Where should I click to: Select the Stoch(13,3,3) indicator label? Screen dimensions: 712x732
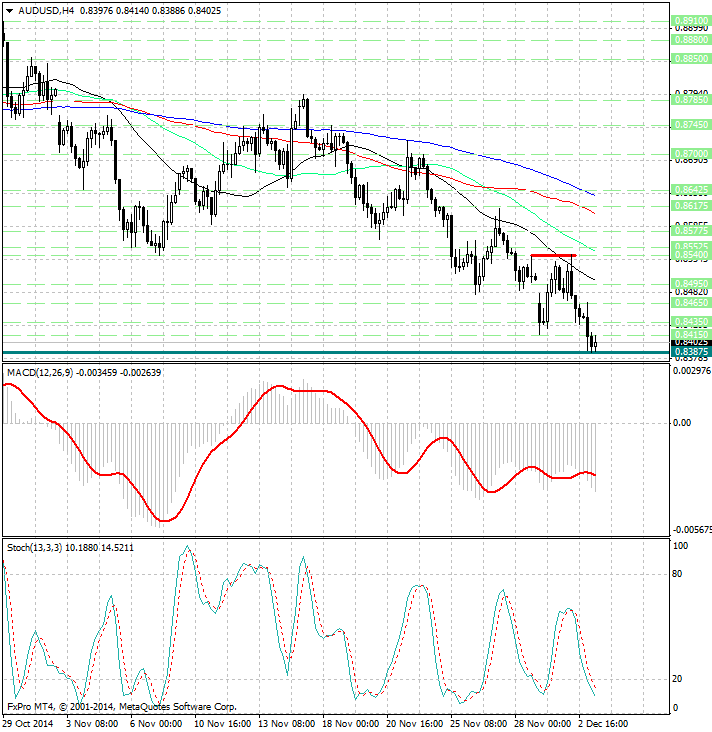pyautogui.click(x=38, y=547)
